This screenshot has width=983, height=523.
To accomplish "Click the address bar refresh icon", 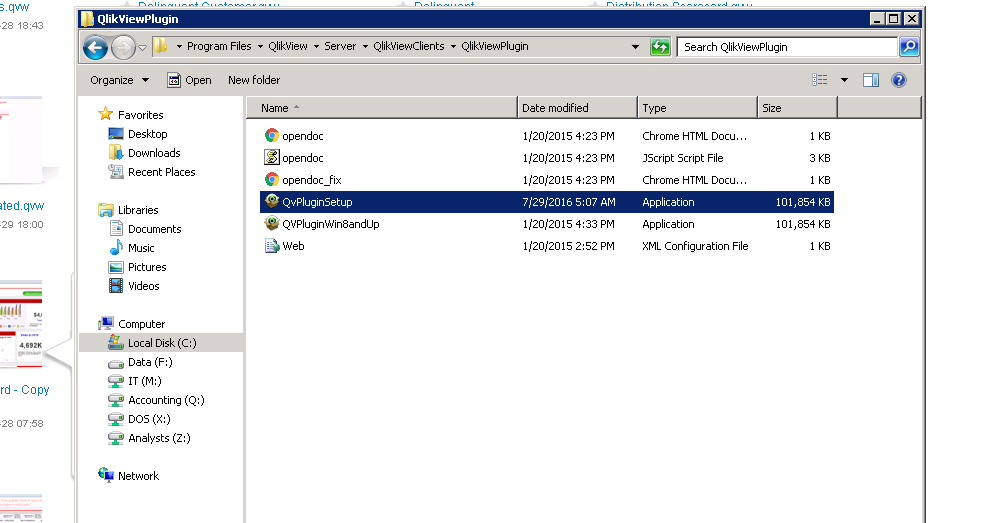I will click(x=660, y=47).
